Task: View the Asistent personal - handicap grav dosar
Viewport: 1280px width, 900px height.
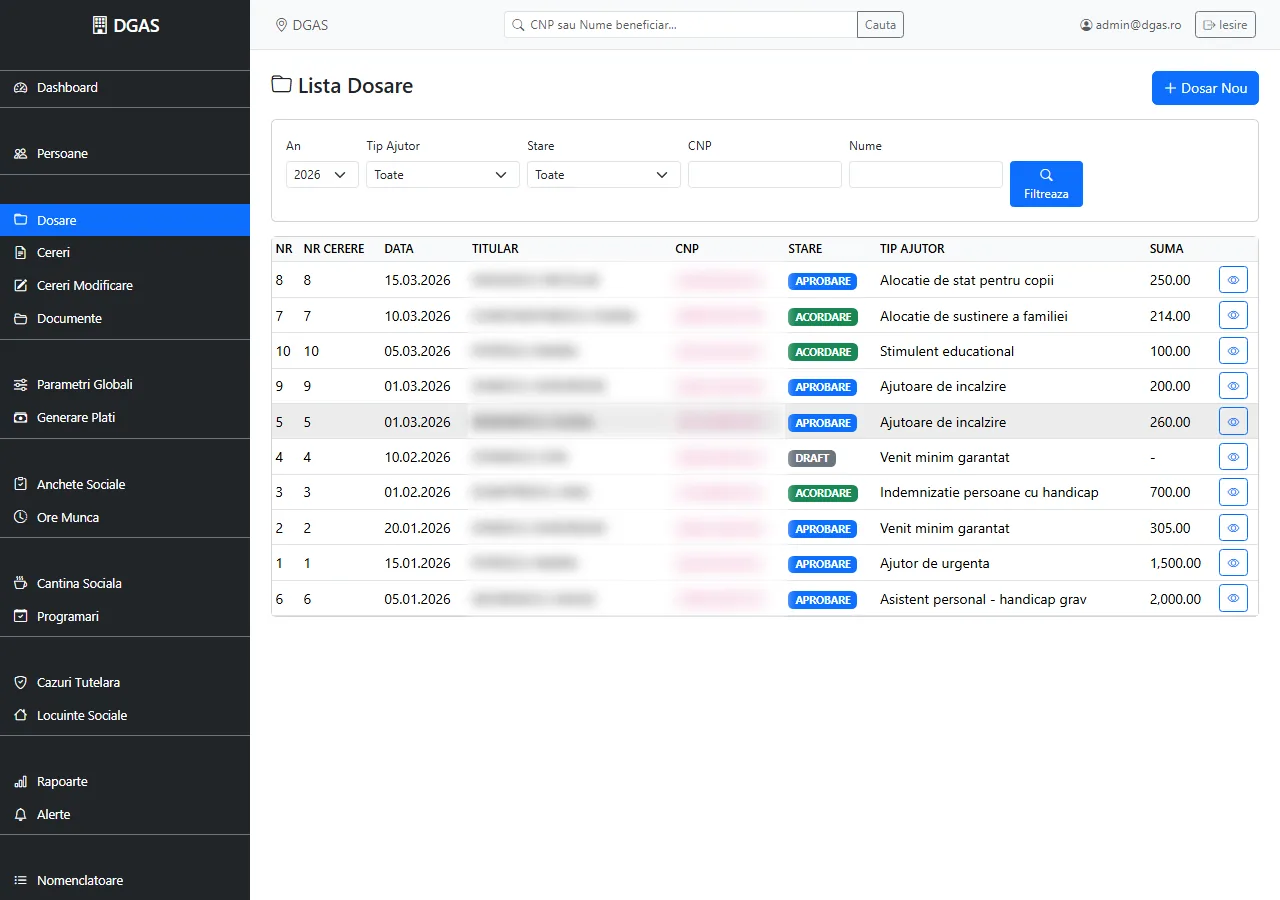Action: (1233, 599)
